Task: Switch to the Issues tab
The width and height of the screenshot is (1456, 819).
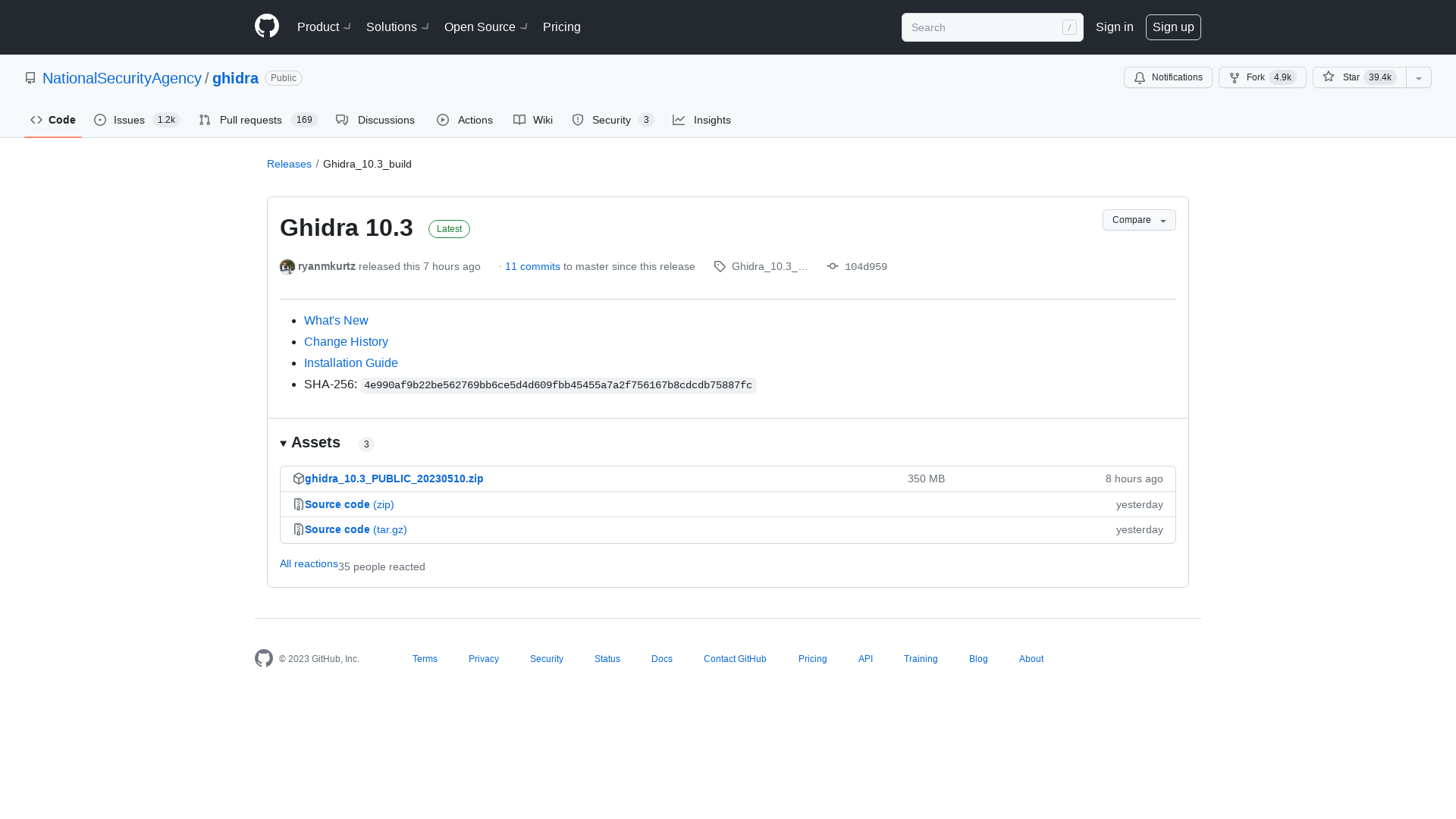Action: pos(136,120)
